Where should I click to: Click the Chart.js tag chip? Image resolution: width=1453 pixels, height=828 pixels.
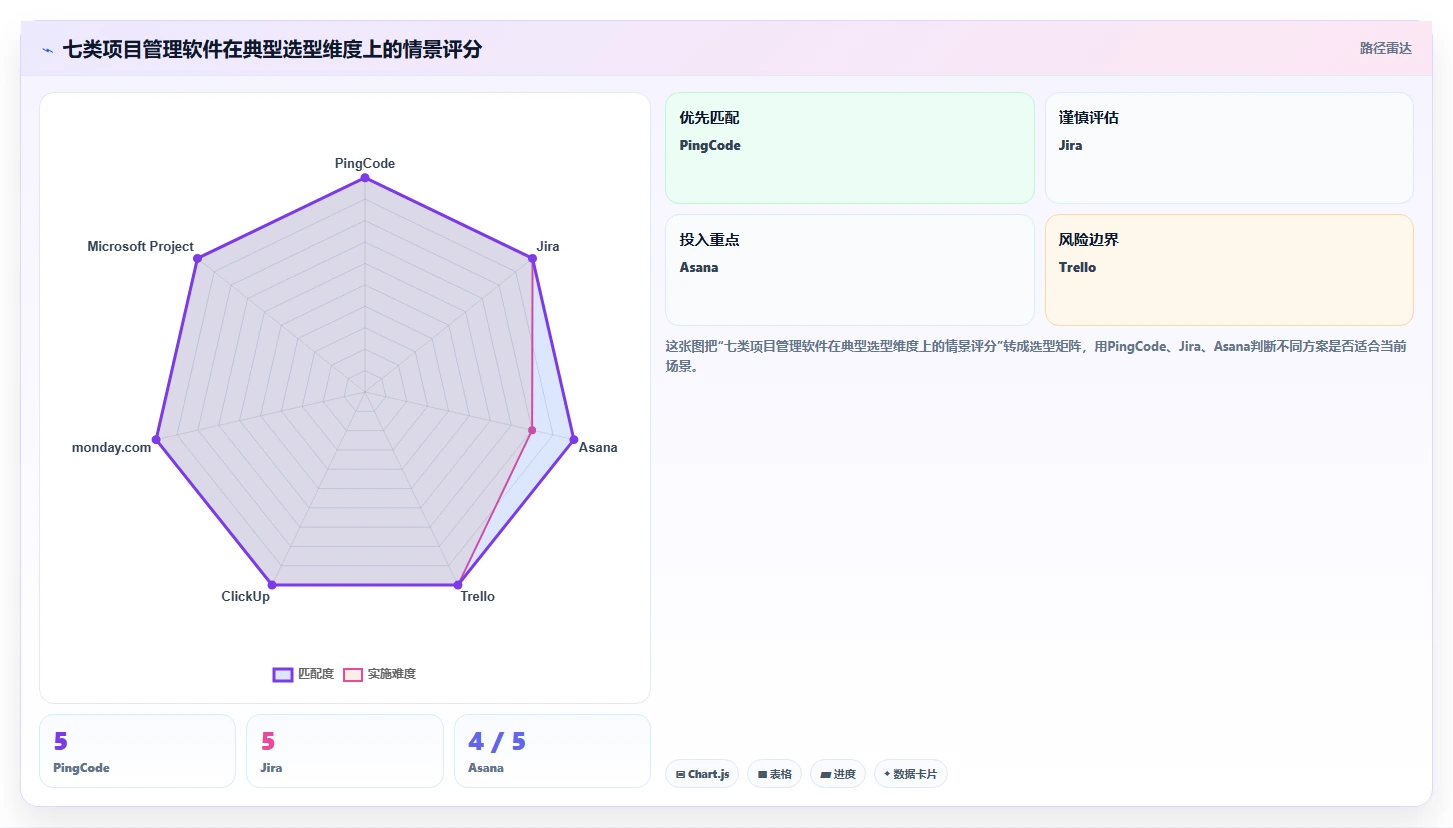702,774
